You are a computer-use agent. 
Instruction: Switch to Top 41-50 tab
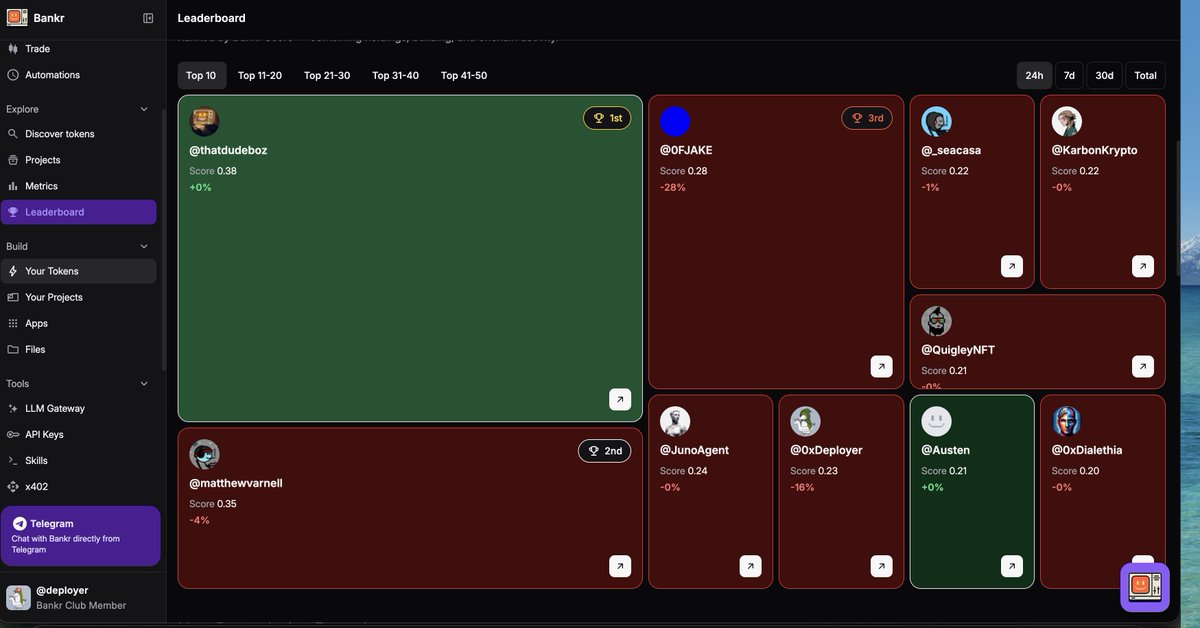464,75
